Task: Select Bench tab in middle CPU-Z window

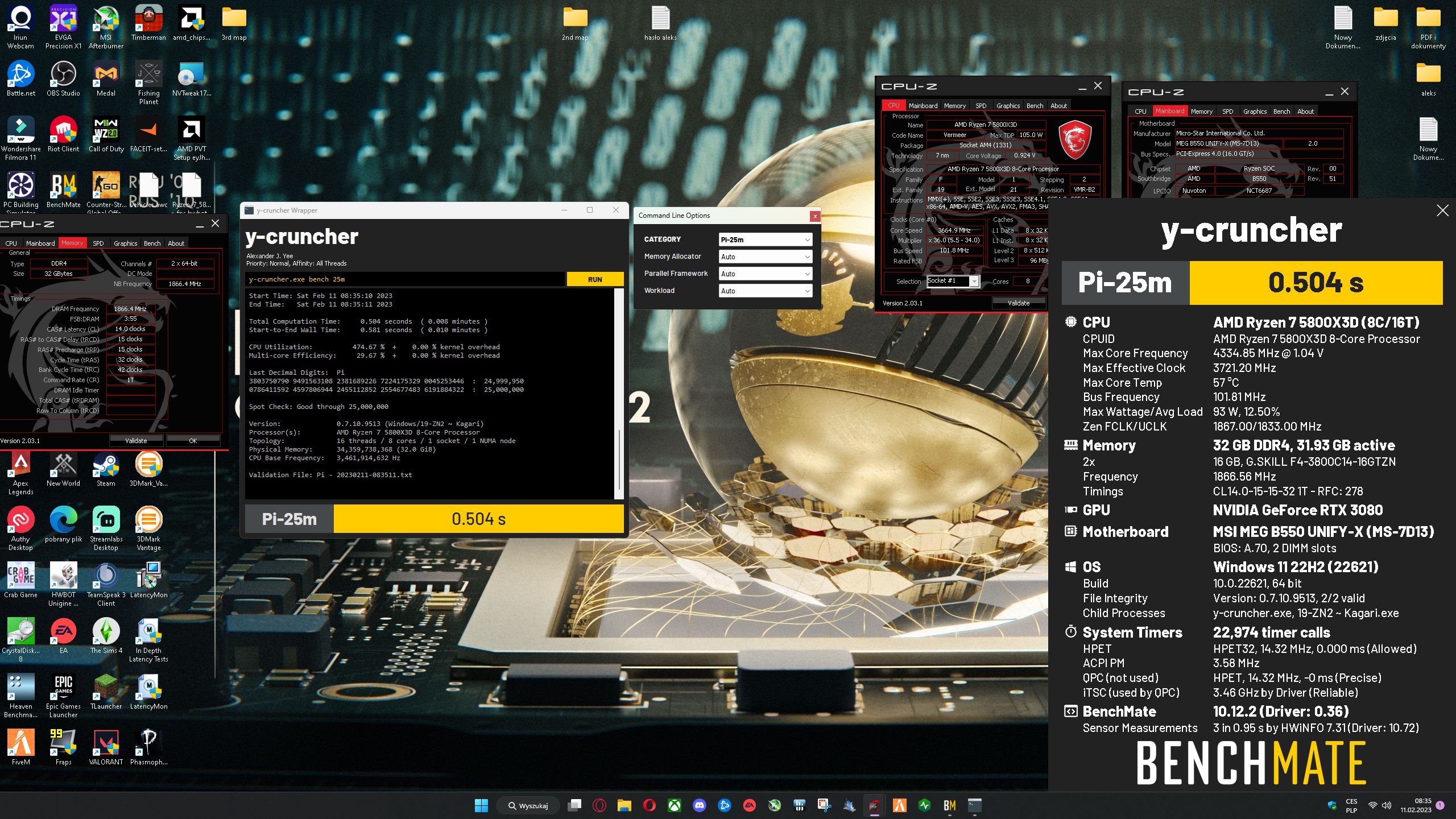Action: click(x=1035, y=105)
